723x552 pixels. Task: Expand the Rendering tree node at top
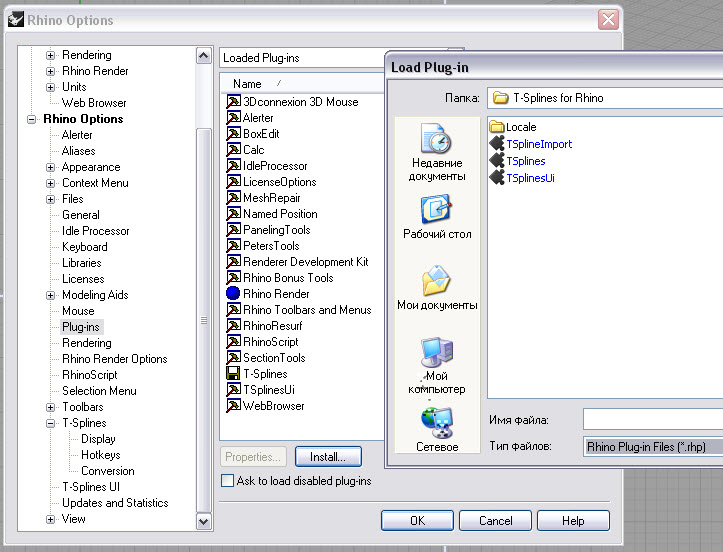pos(50,55)
